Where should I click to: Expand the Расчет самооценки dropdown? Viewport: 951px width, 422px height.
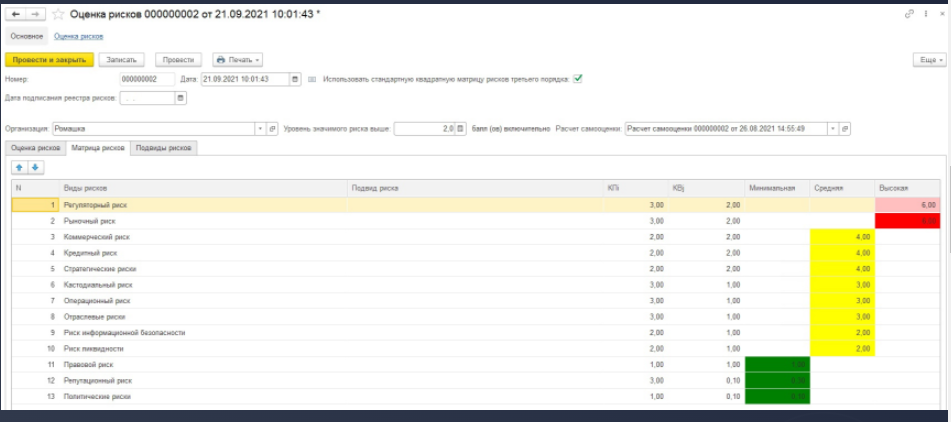tap(833, 129)
